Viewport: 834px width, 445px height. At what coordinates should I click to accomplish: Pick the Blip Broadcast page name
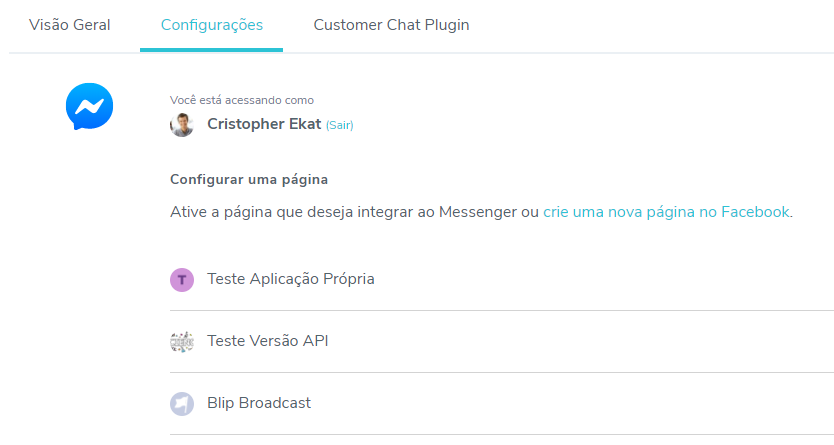pyautogui.click(x=259, y=403)
